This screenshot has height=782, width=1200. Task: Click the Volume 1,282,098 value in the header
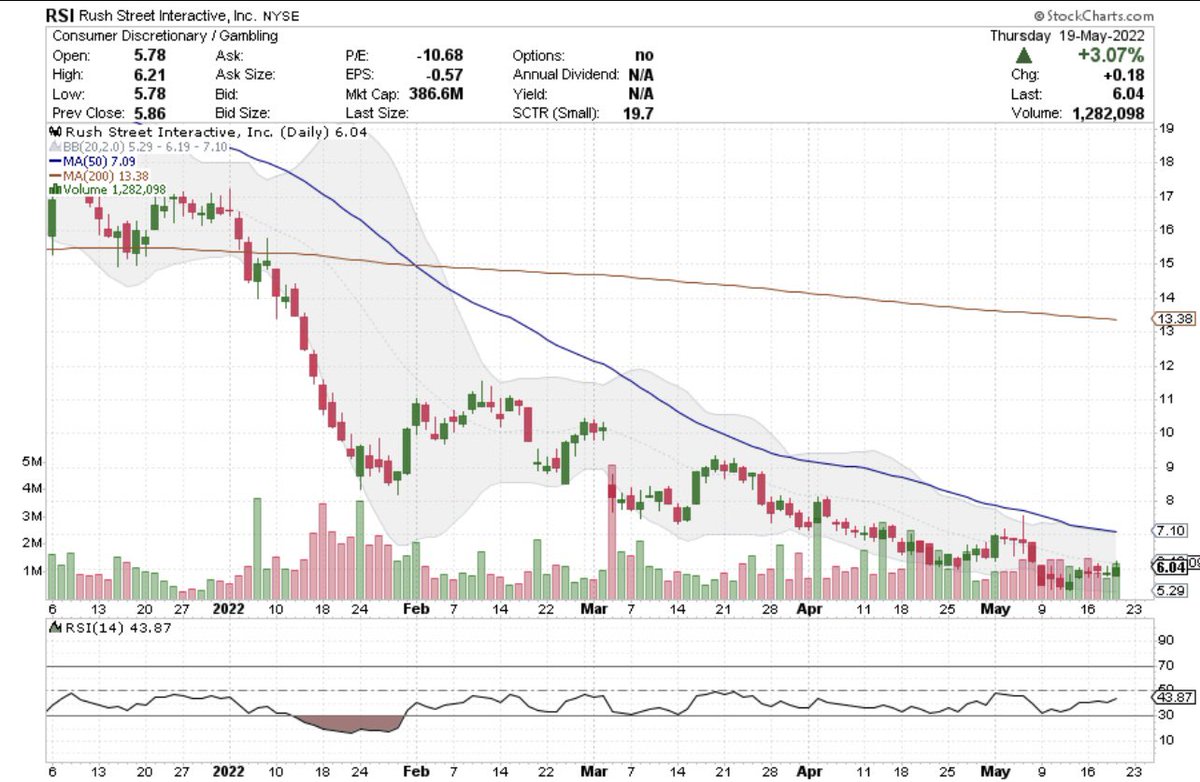click(x=1107, y=113)
